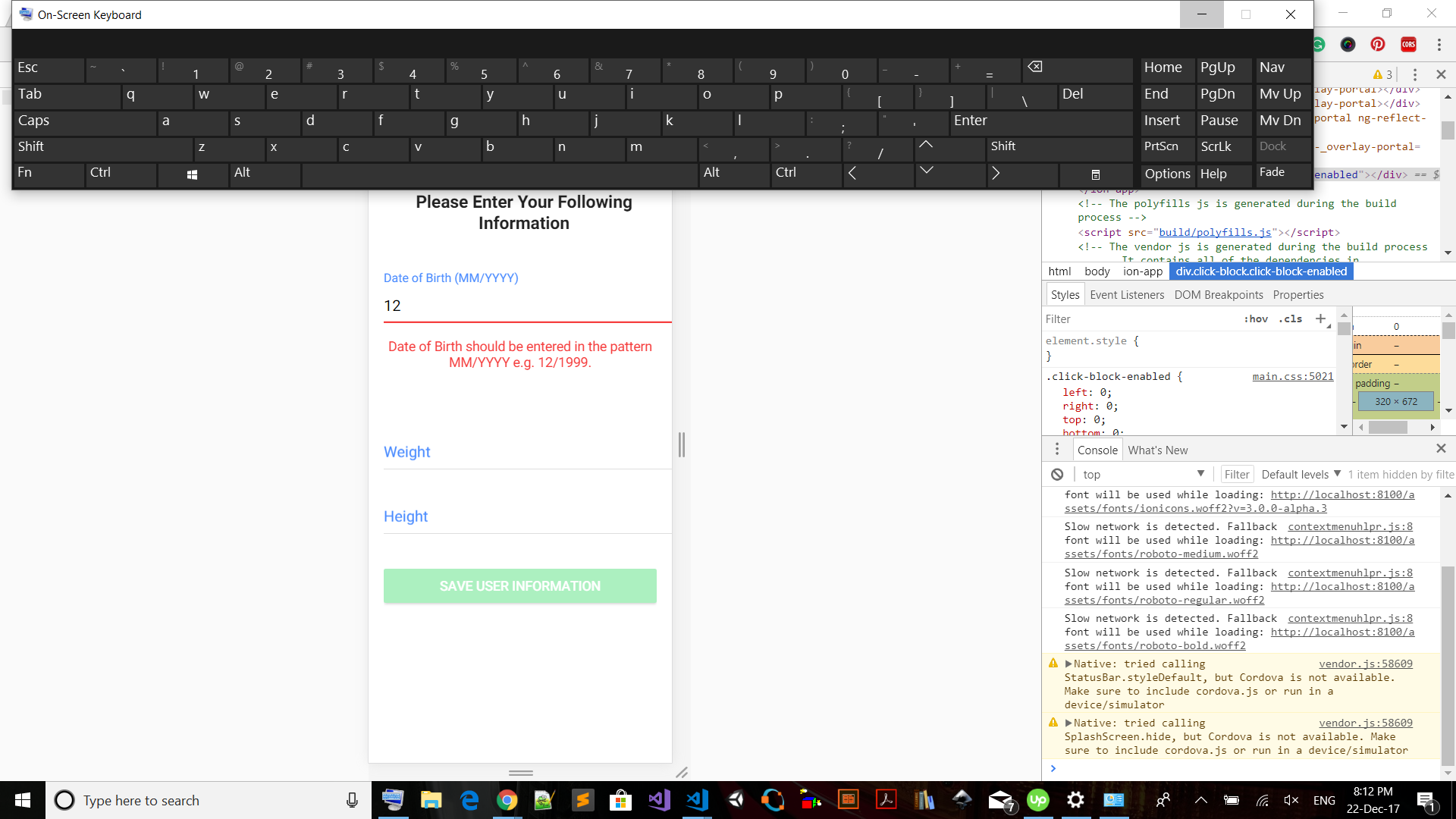
Task: Toggle the Caps key on keyboard
Action: [x=86, y=122]
